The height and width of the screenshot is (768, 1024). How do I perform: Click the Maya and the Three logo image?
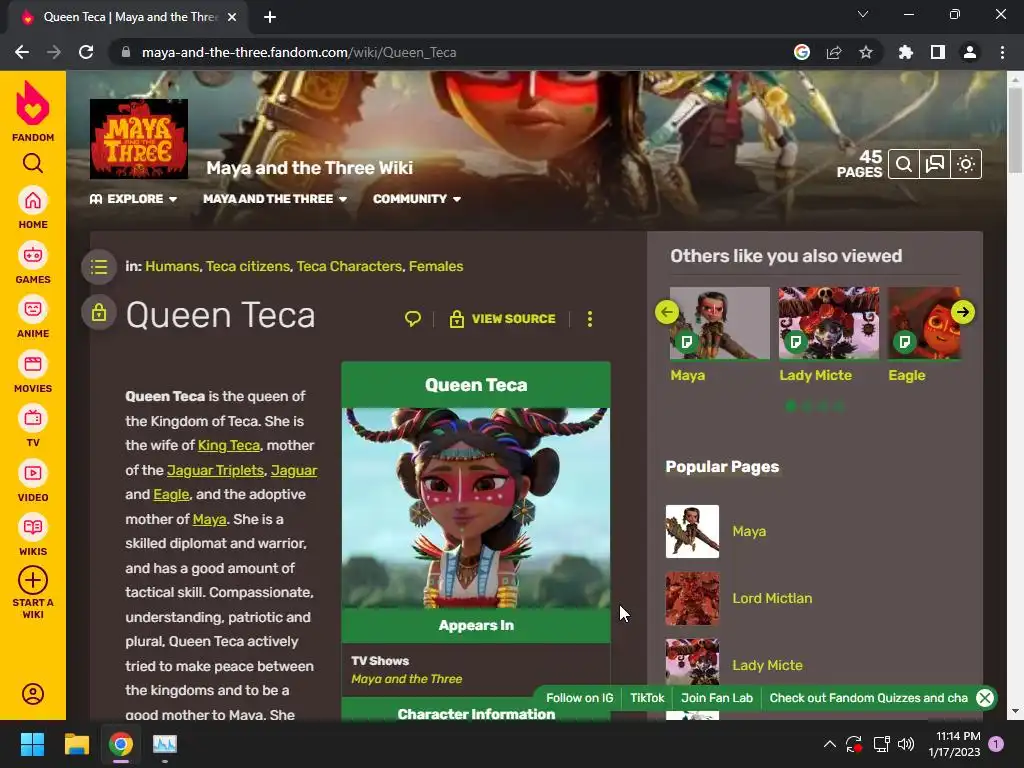click(x=138, y=138)
